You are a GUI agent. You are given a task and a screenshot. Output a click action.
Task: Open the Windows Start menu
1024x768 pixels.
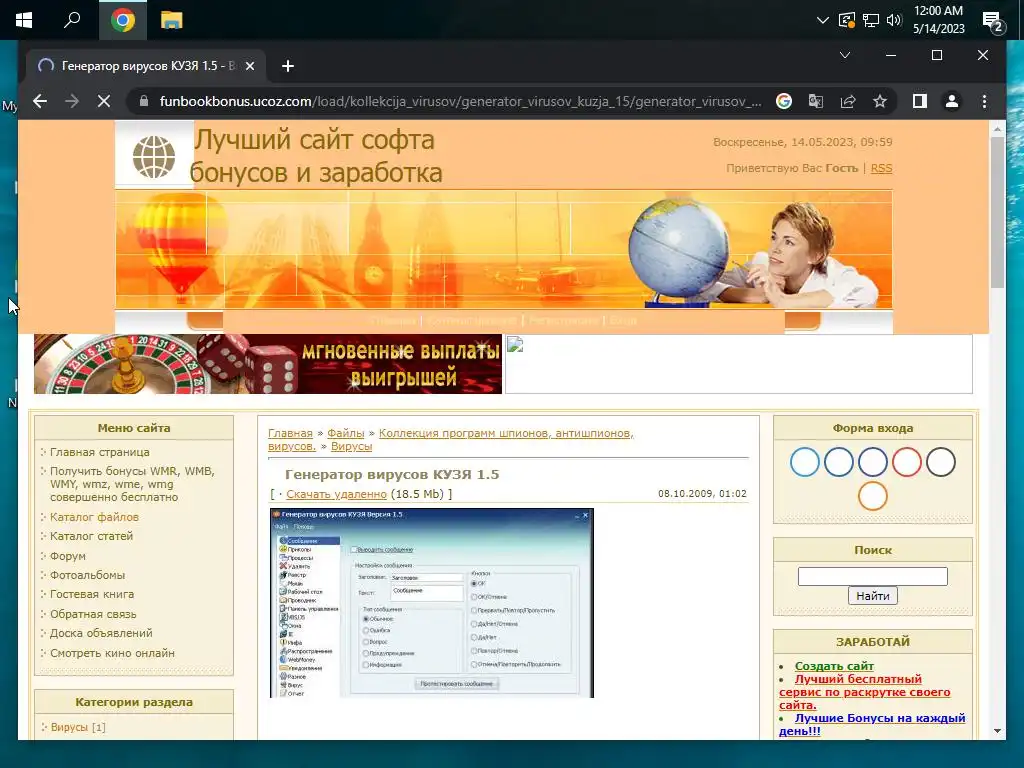click(24, 20)
